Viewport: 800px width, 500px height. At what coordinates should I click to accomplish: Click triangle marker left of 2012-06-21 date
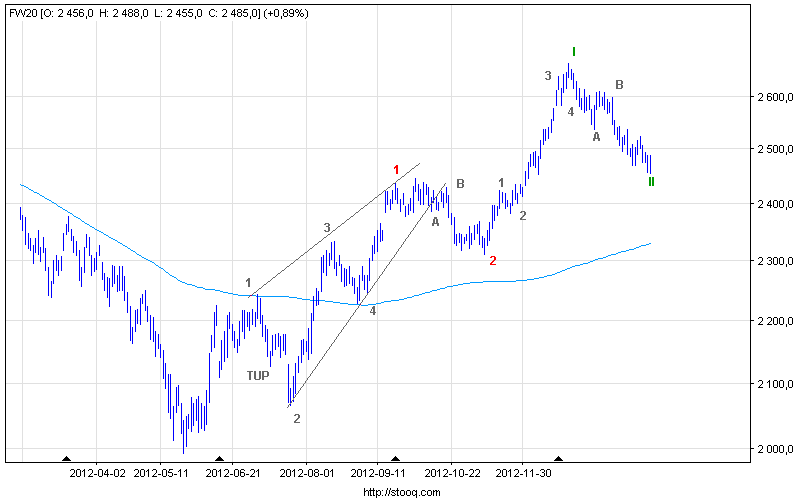coord(219,459)
